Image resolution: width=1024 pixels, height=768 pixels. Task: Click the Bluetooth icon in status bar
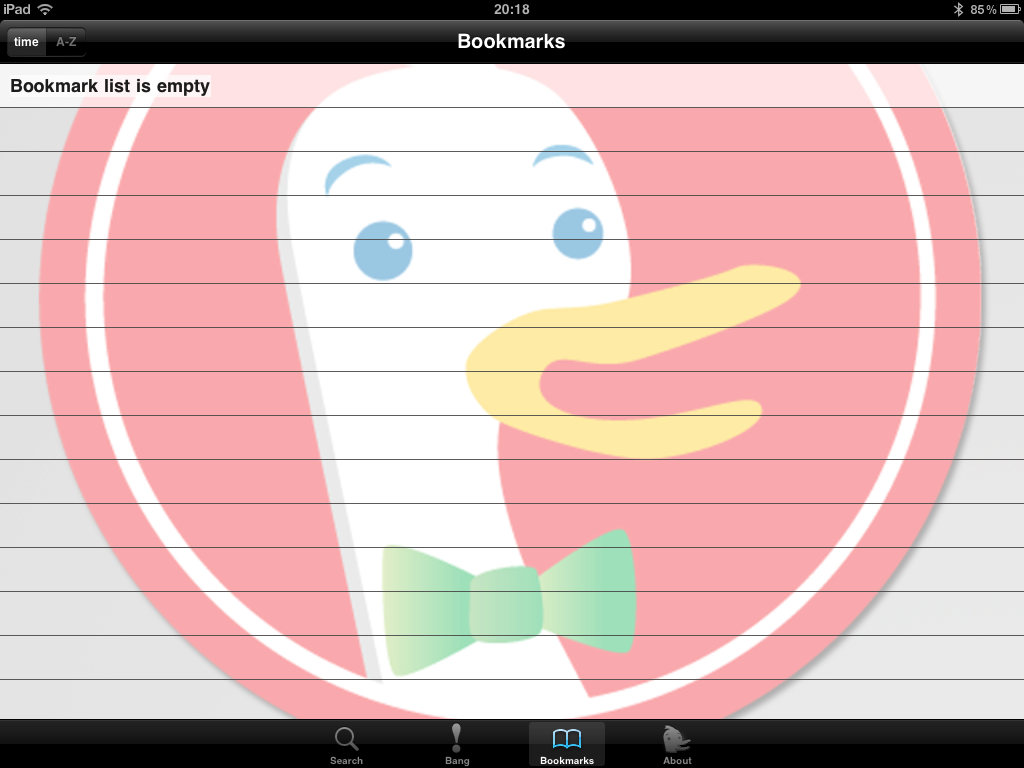[x=957, y=9]
